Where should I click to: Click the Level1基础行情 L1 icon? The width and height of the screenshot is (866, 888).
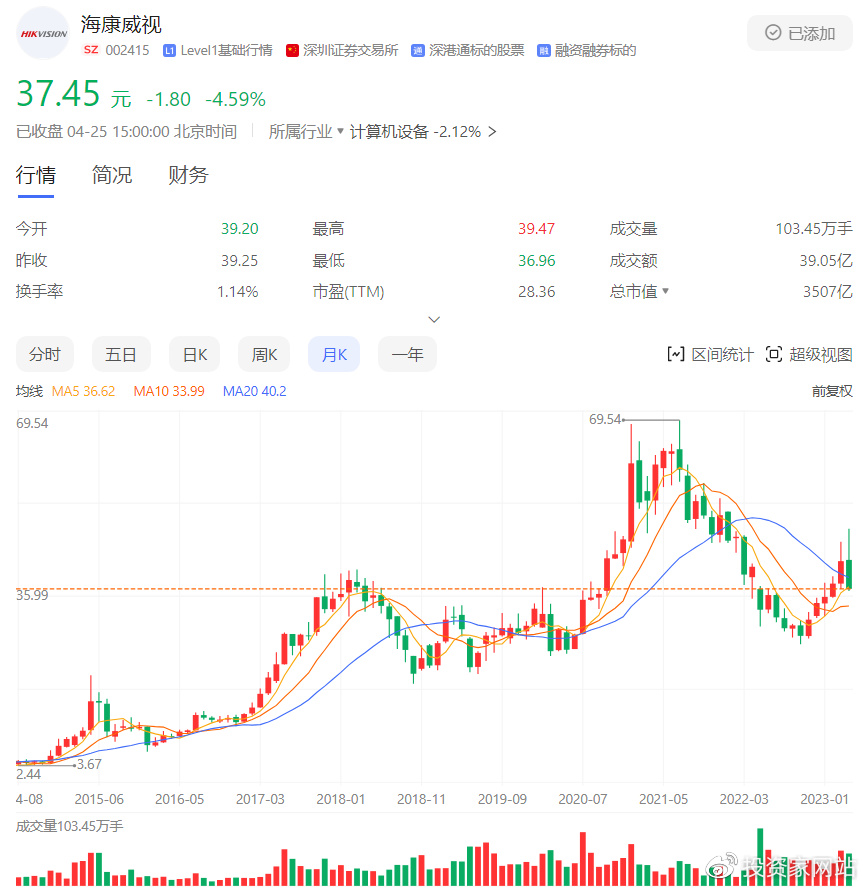click(169, 51)
